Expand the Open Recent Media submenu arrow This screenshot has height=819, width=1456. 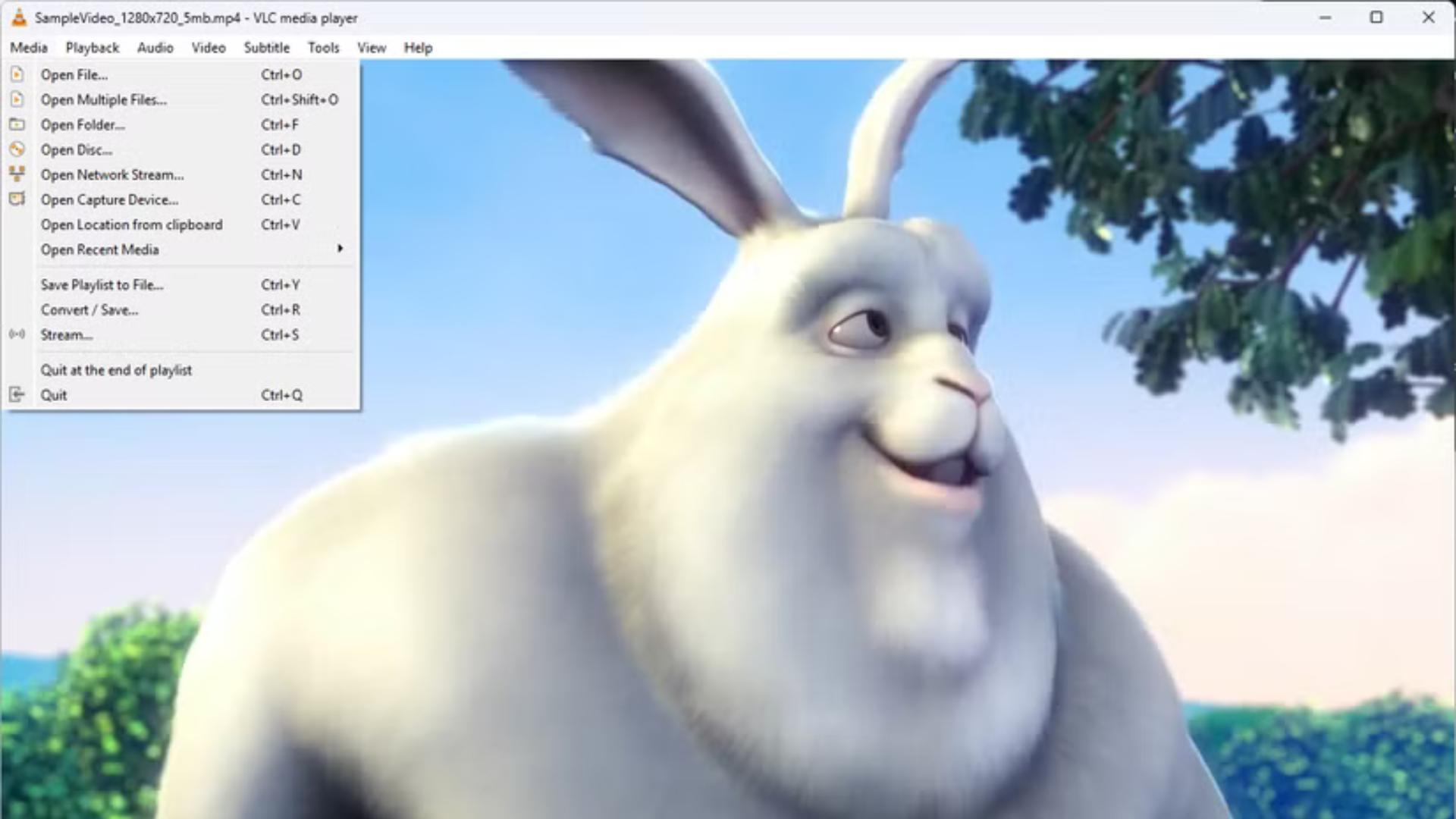pos(340,249)
